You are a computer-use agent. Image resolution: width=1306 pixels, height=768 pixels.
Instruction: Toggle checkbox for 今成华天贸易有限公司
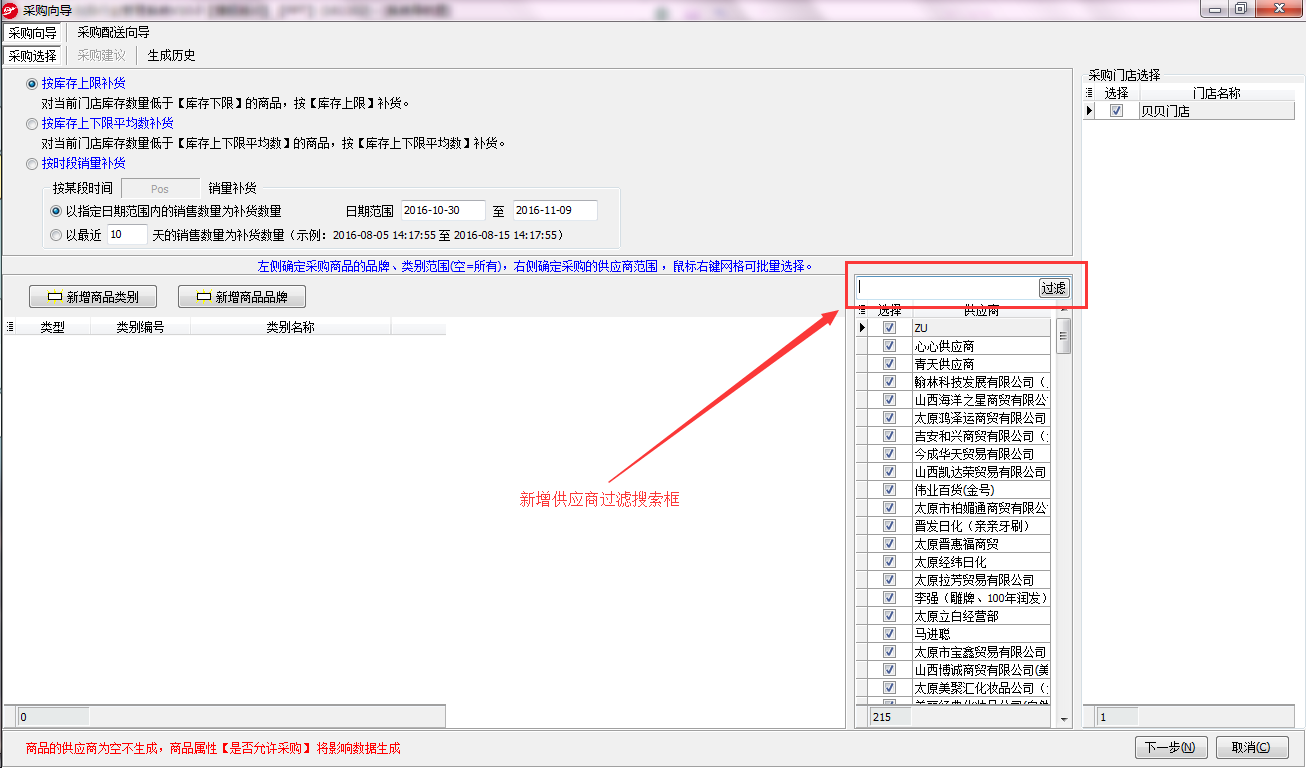click(889, 454)
